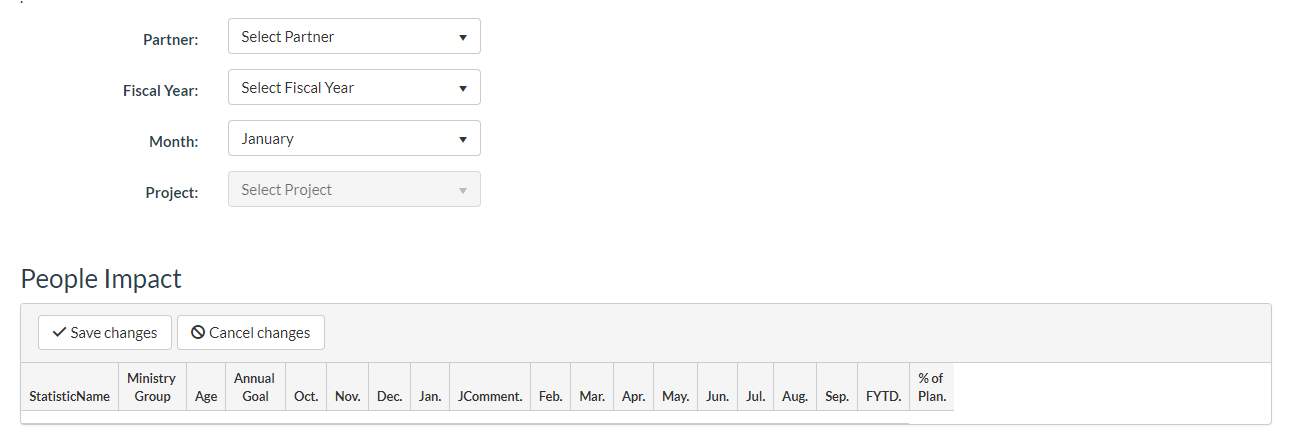The width and height of the screenshot is (1303, 430).
Task: Click the Nov. column header
Action: [348, 396]
